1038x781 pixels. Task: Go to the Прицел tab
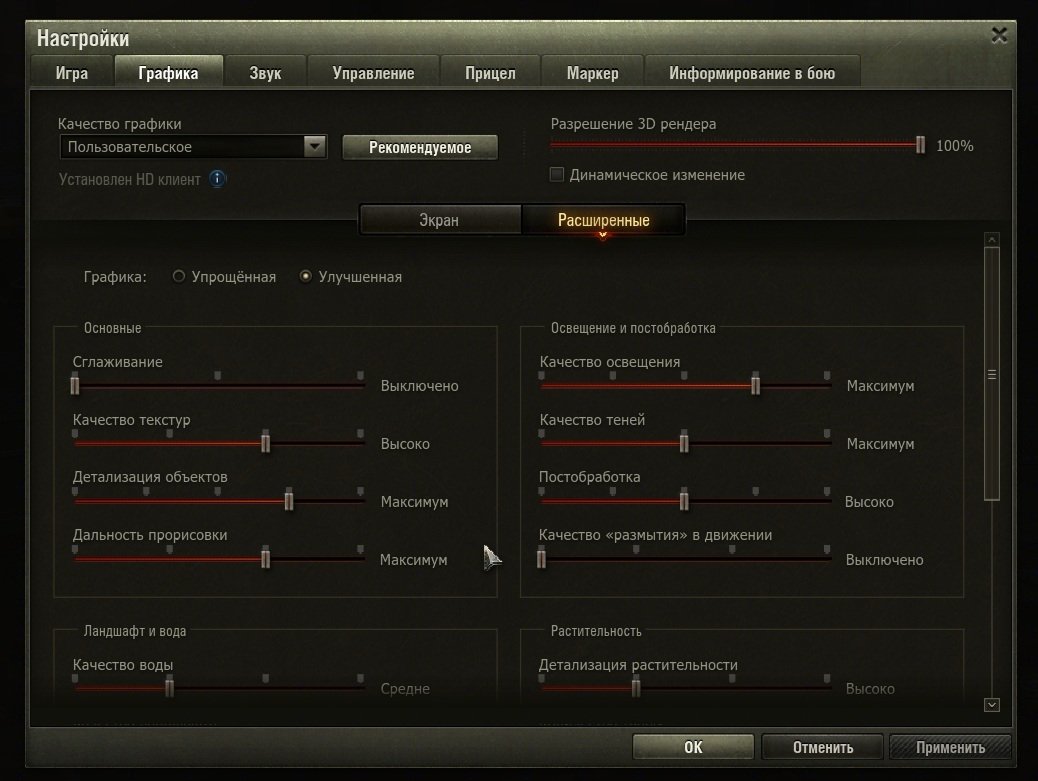[490, 73]
